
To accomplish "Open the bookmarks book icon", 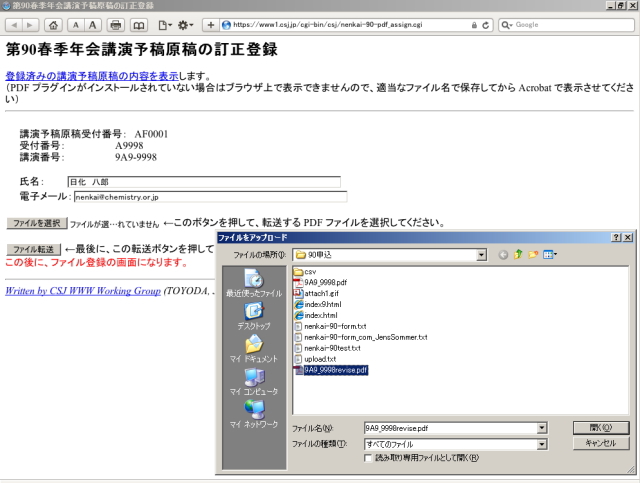I will pos(139,24).
